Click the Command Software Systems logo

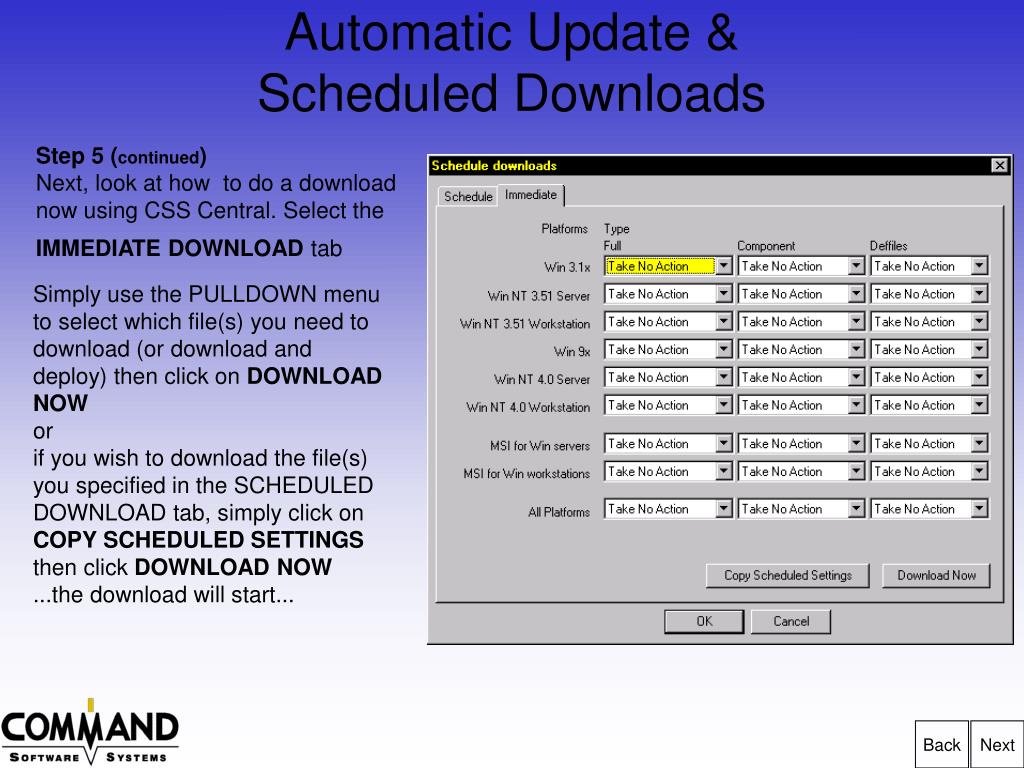click(89, 731)
